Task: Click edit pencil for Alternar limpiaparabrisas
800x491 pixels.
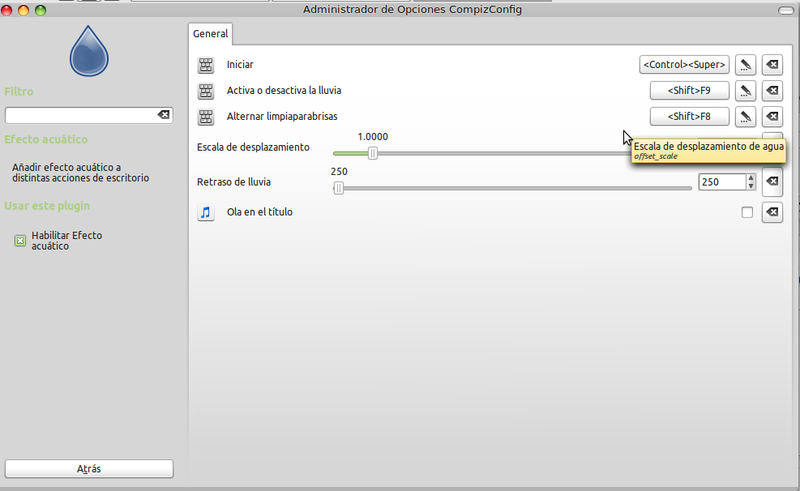Action: [x=745, y=117]
